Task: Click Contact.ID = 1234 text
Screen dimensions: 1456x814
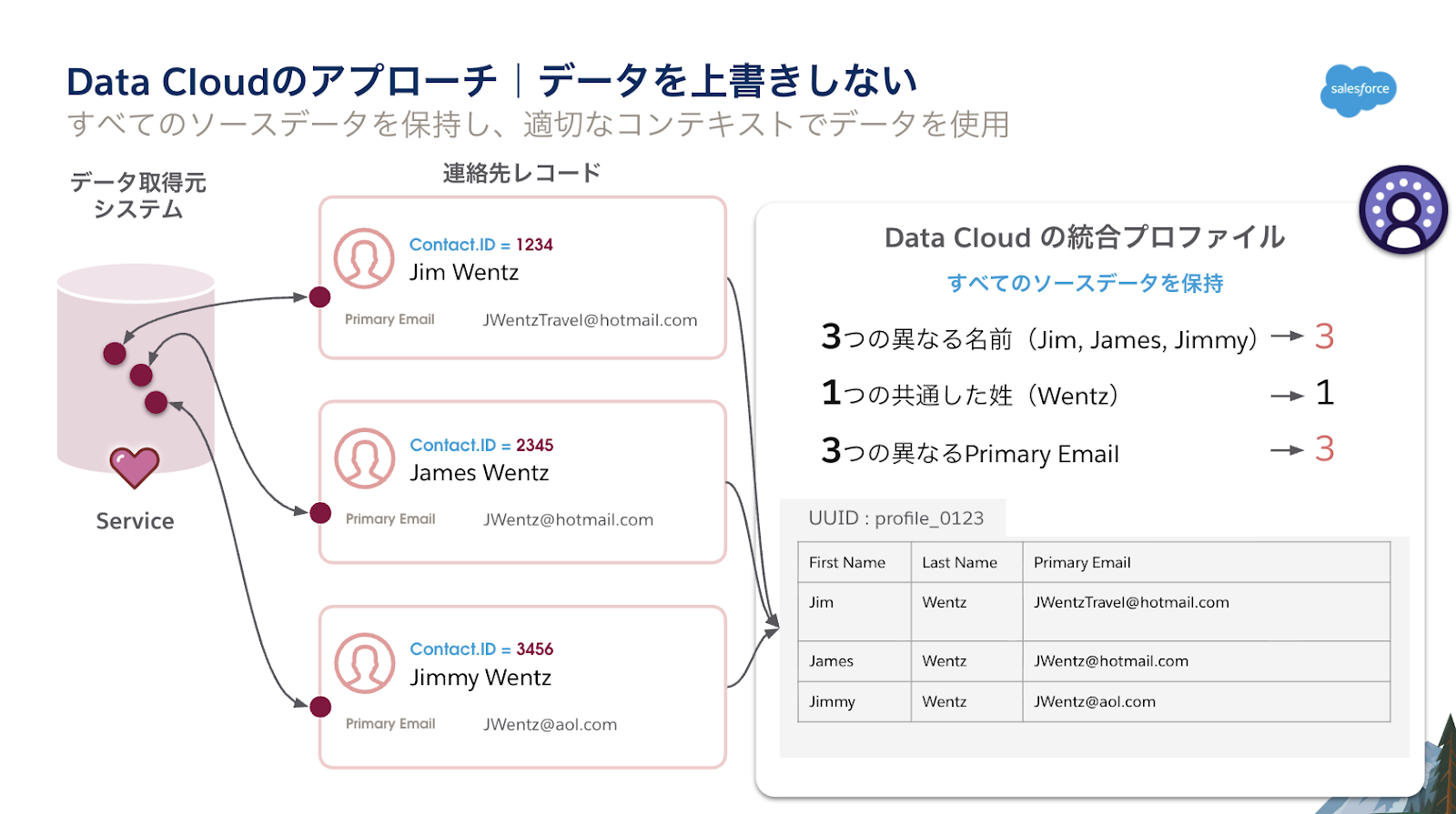Action: pyautogui.click(x=480, y=245)
